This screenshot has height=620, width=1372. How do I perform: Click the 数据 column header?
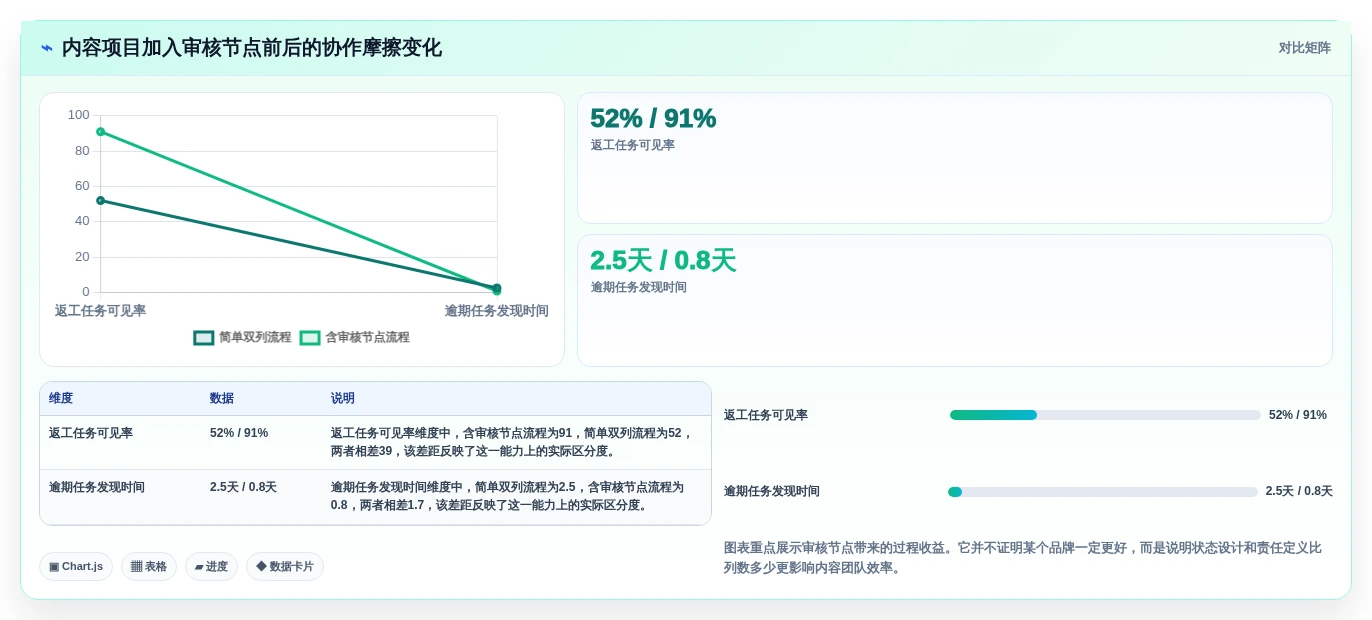tap(222, 398)
